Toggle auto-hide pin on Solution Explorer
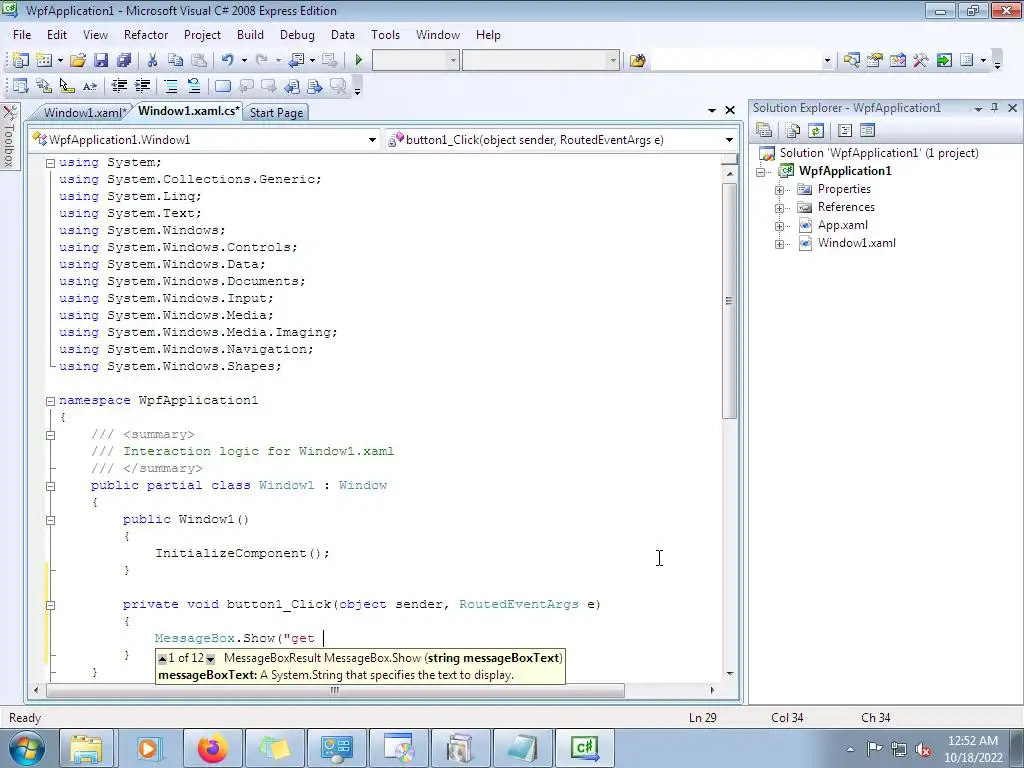Viewport: 1024px width, 768px height. point(995,108)
